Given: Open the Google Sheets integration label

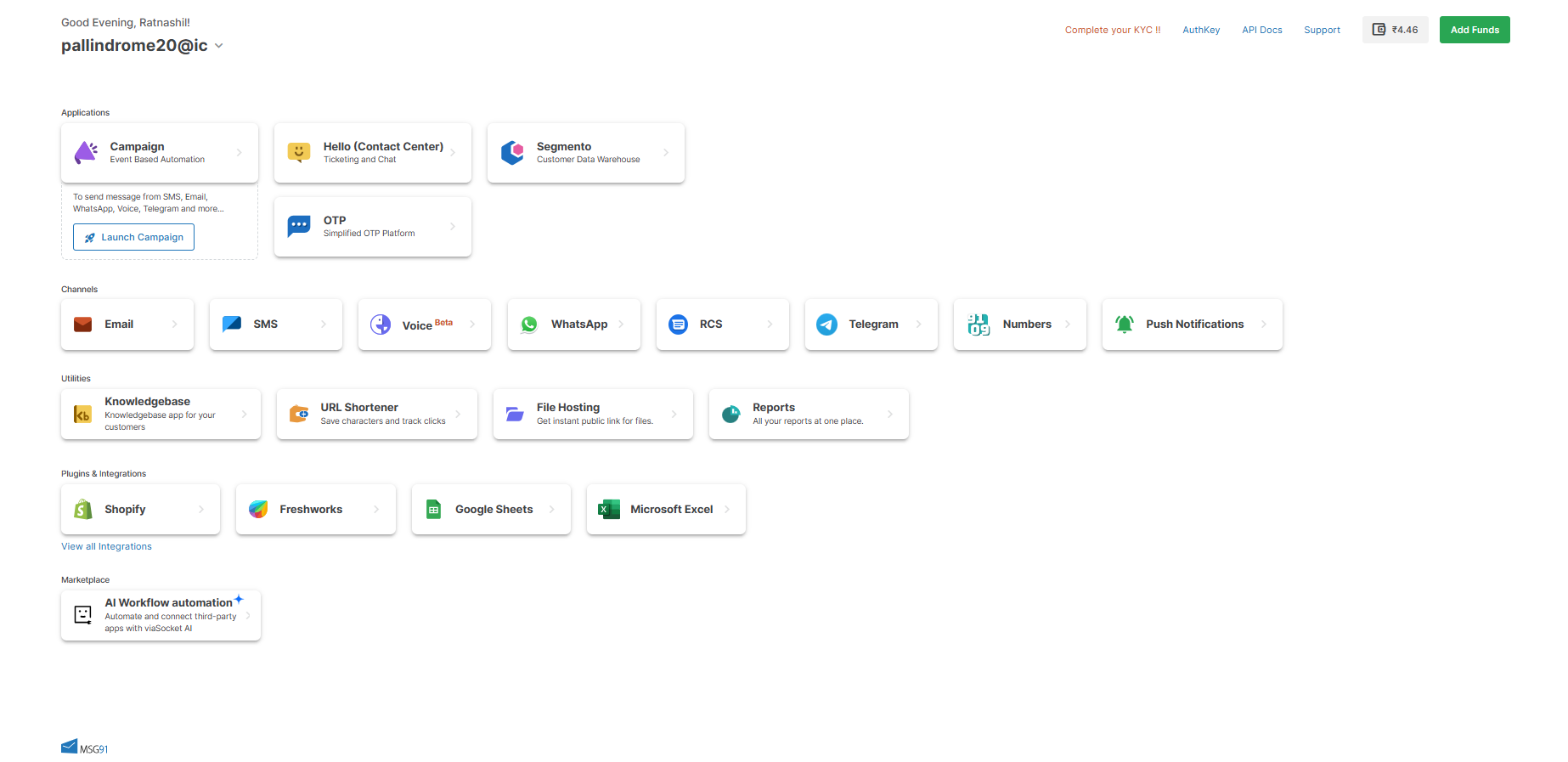Looking at the screenshot, I should 494,510.
